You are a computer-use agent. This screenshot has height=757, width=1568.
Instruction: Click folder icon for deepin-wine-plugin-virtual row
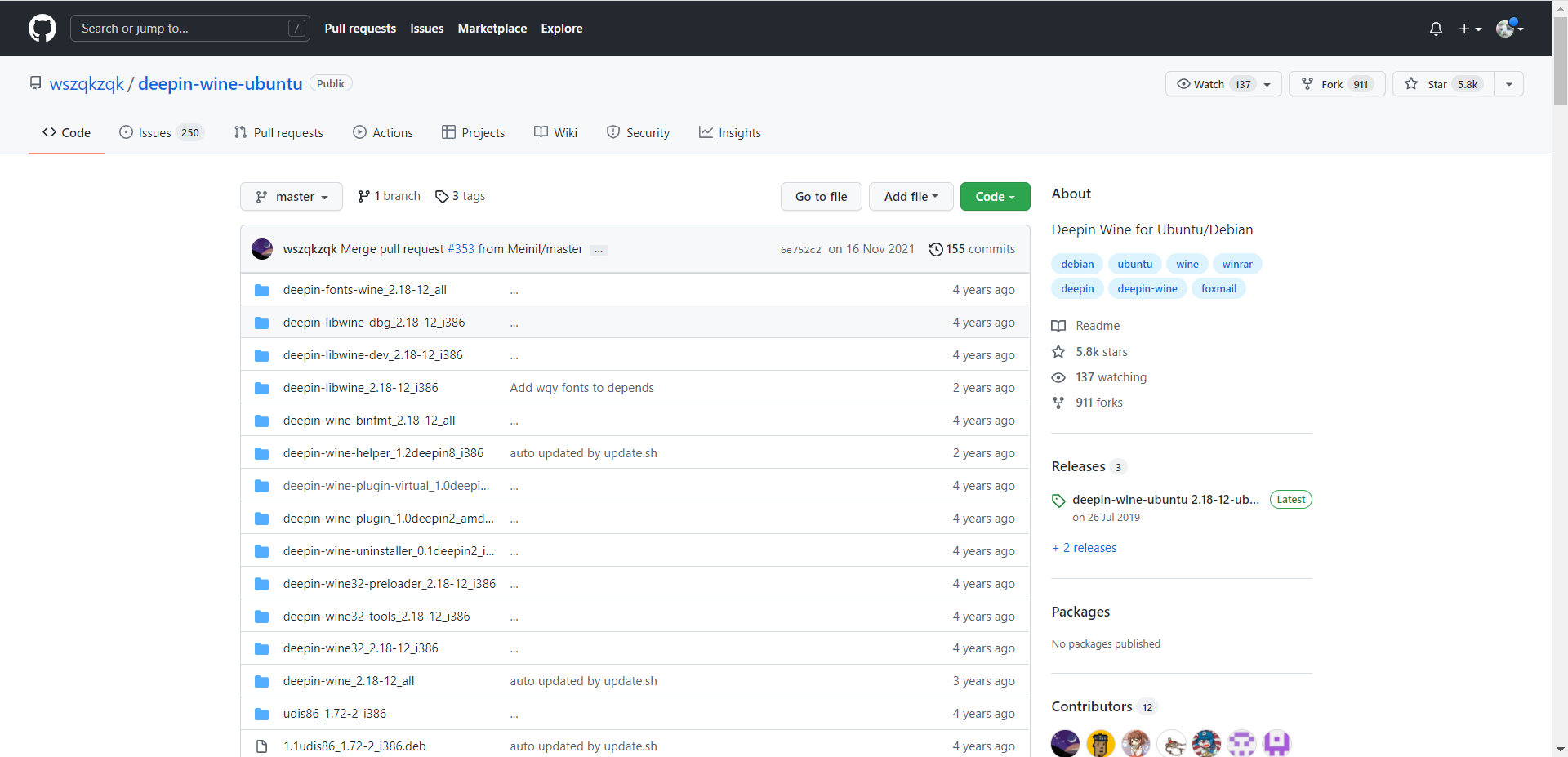point(261,486)
